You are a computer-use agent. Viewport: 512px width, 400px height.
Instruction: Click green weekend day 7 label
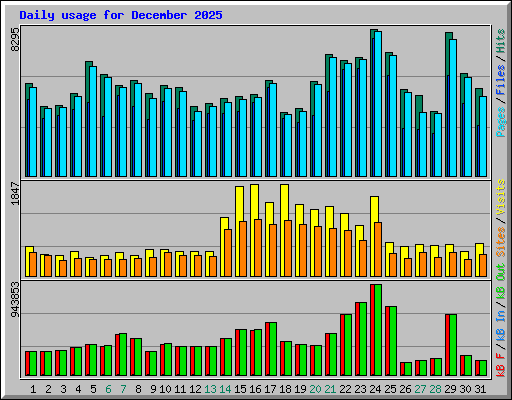(123, 389)
